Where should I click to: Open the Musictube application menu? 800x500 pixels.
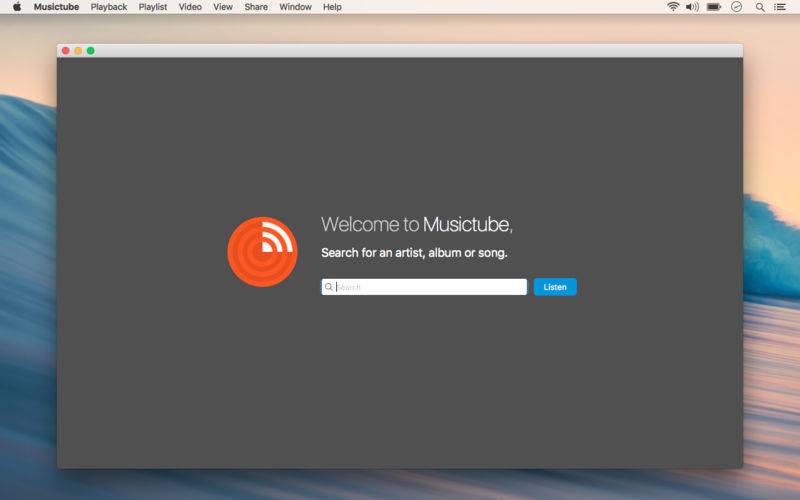click(x=56, y=7)
